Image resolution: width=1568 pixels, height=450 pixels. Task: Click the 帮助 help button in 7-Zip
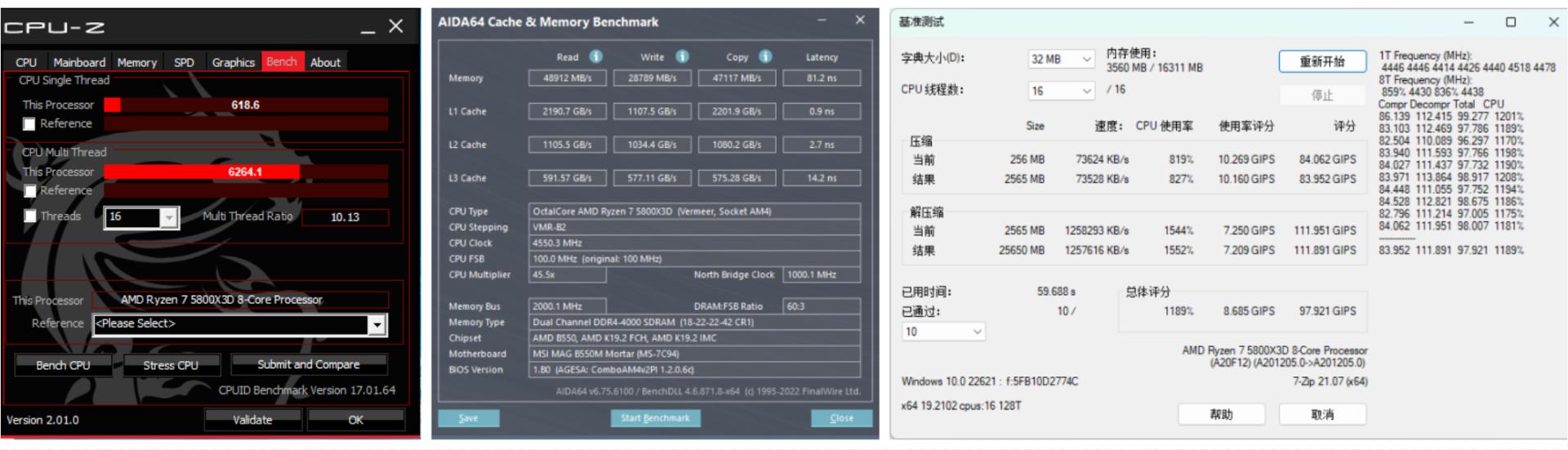[x=1222, y=415]
